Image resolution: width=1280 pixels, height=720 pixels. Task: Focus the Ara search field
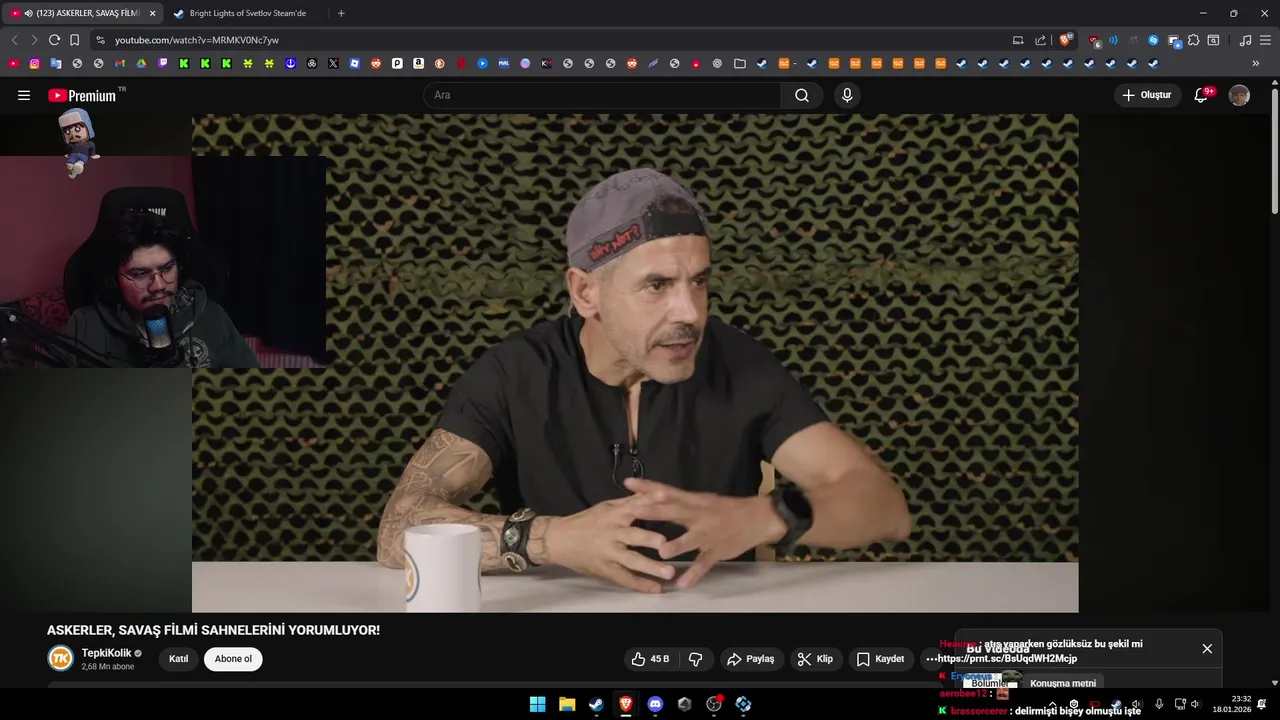point(602,95)
